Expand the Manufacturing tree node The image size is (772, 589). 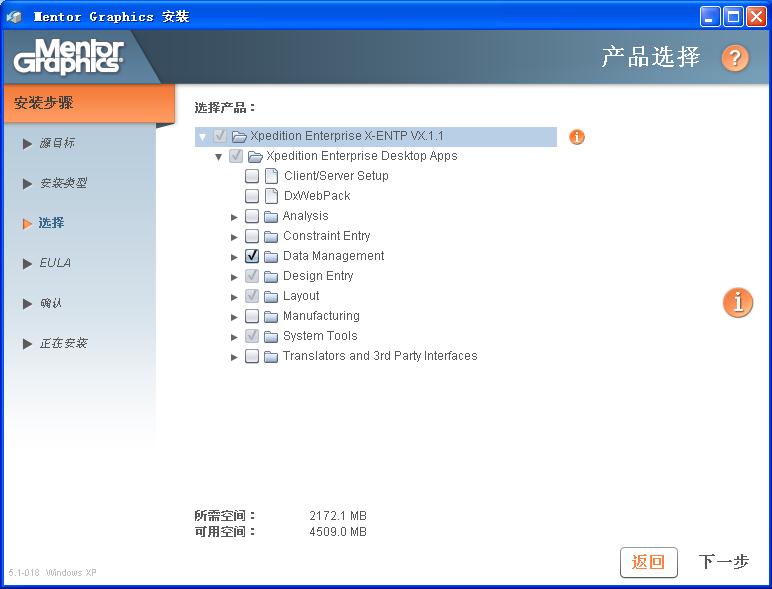coord(234,317)
